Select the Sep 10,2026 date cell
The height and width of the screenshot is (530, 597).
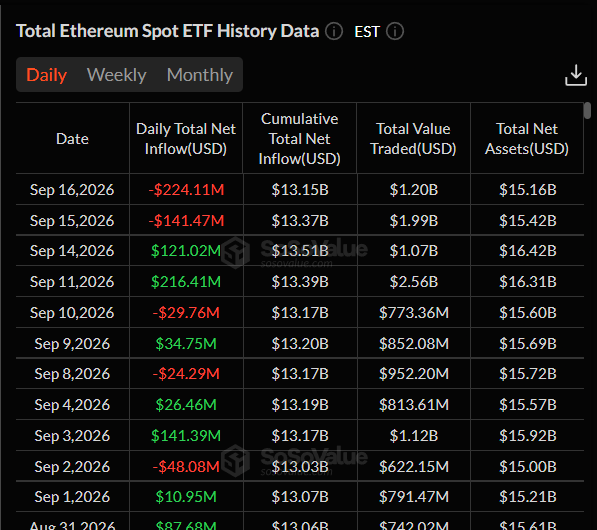[72, 313]
